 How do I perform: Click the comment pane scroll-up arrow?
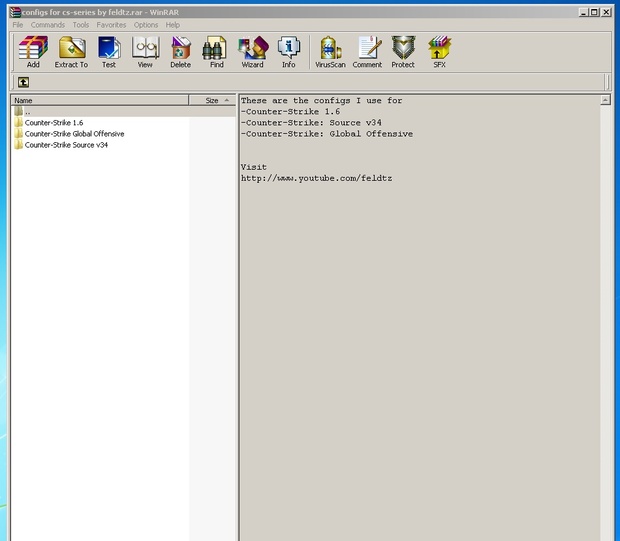(605, 100)
